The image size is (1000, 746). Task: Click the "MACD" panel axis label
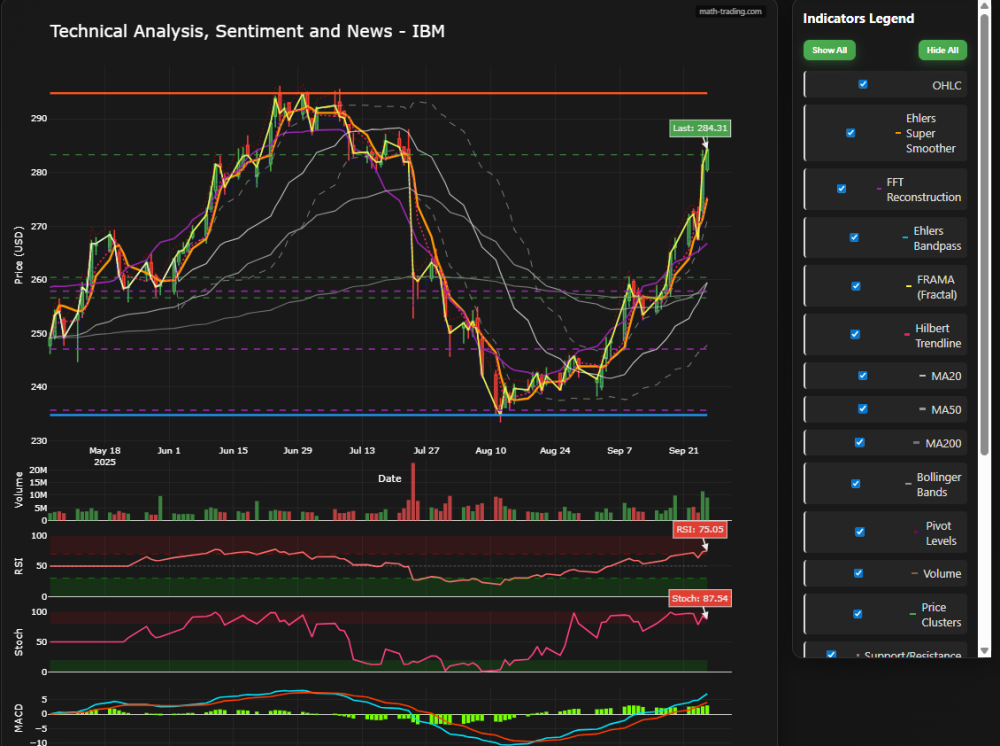(x=18, y=718)
